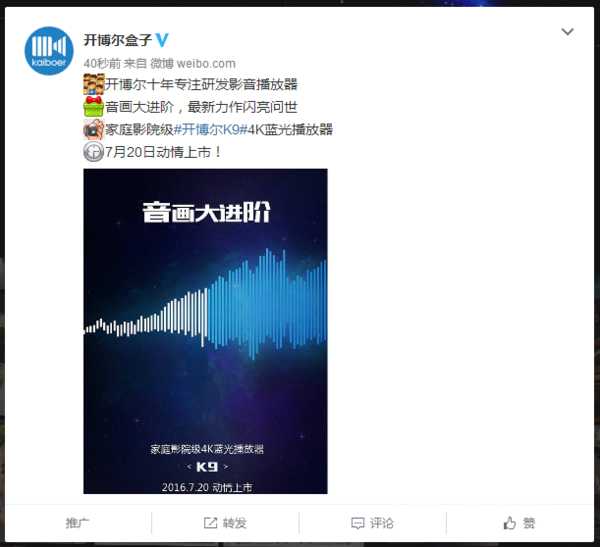Screen dimensions: 600x547
Task: Click the 评论 comment bubble icon
Action: pyautogui.click(x=358, y=523)
